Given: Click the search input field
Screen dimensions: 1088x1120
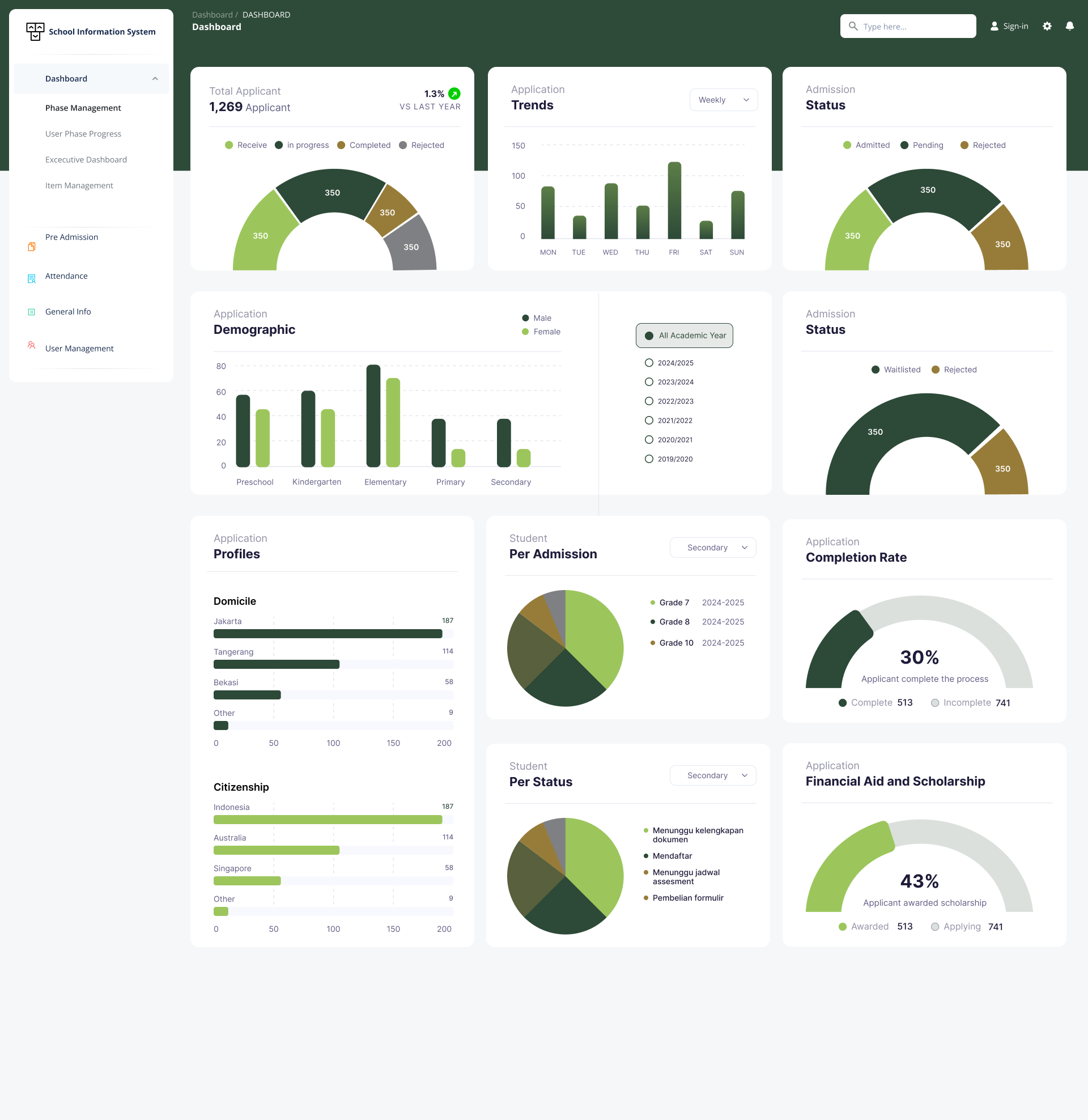Looking at the screenshot, I should [908, 26].
